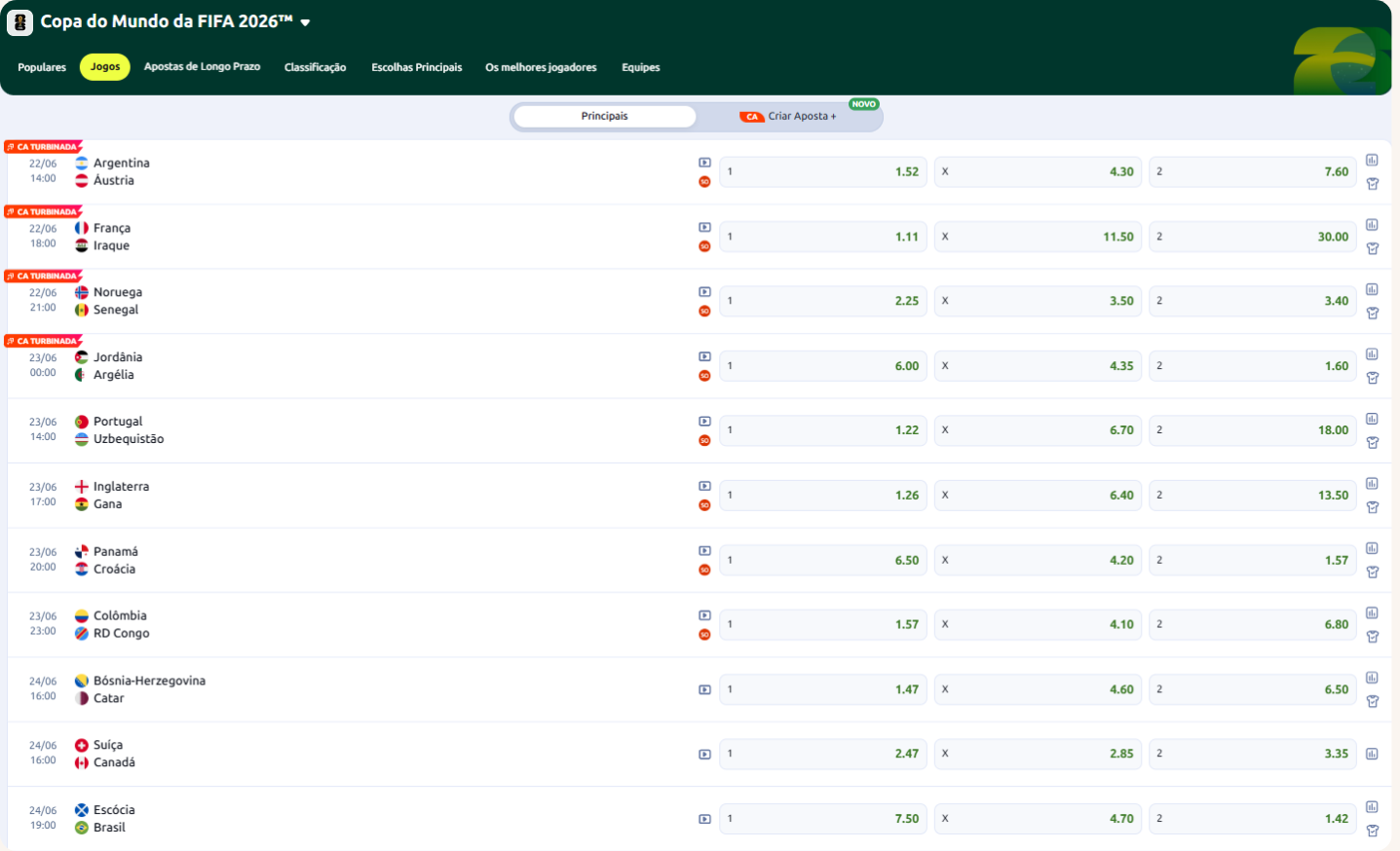This screenshot has width=1400, height=851.
Task: Open Os melhores jogadores tab
Action: (x=541, y=67)
